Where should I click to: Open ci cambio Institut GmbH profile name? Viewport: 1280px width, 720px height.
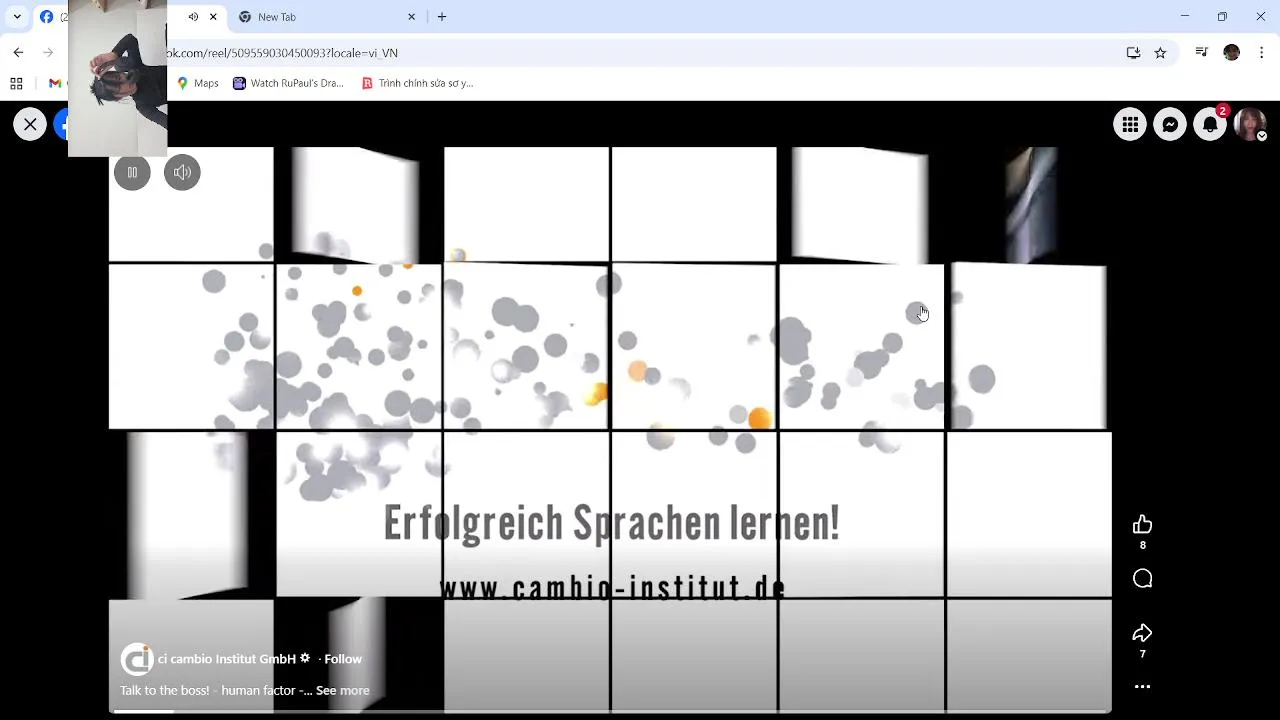(227, 659)
